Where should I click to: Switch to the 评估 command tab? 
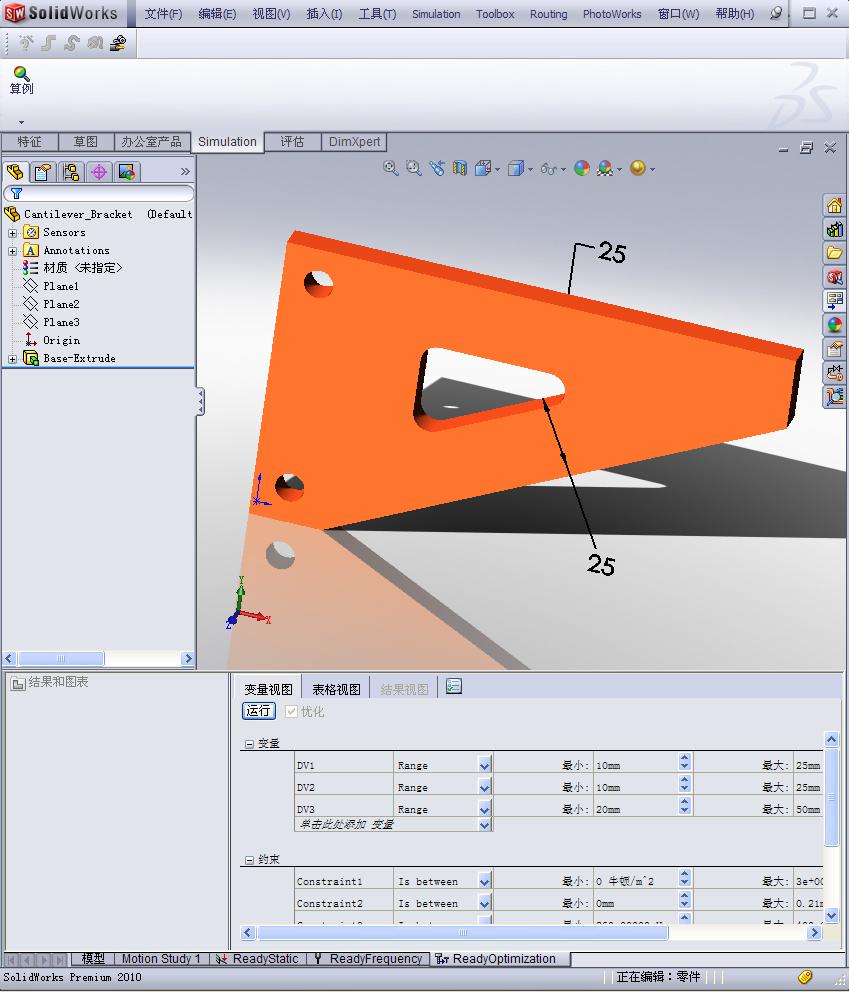point(292,142)
